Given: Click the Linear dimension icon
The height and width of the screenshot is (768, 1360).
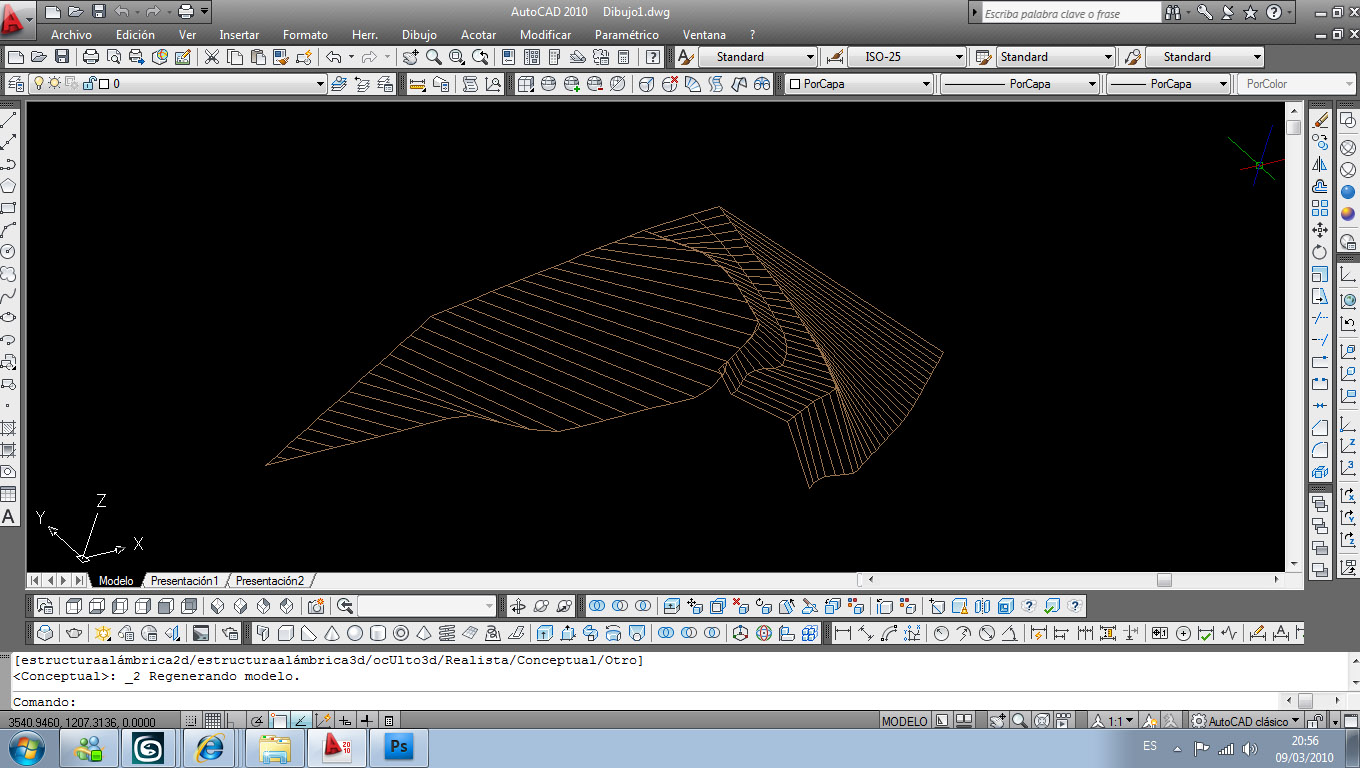Looking at the screenshot, I should (843, 633).
